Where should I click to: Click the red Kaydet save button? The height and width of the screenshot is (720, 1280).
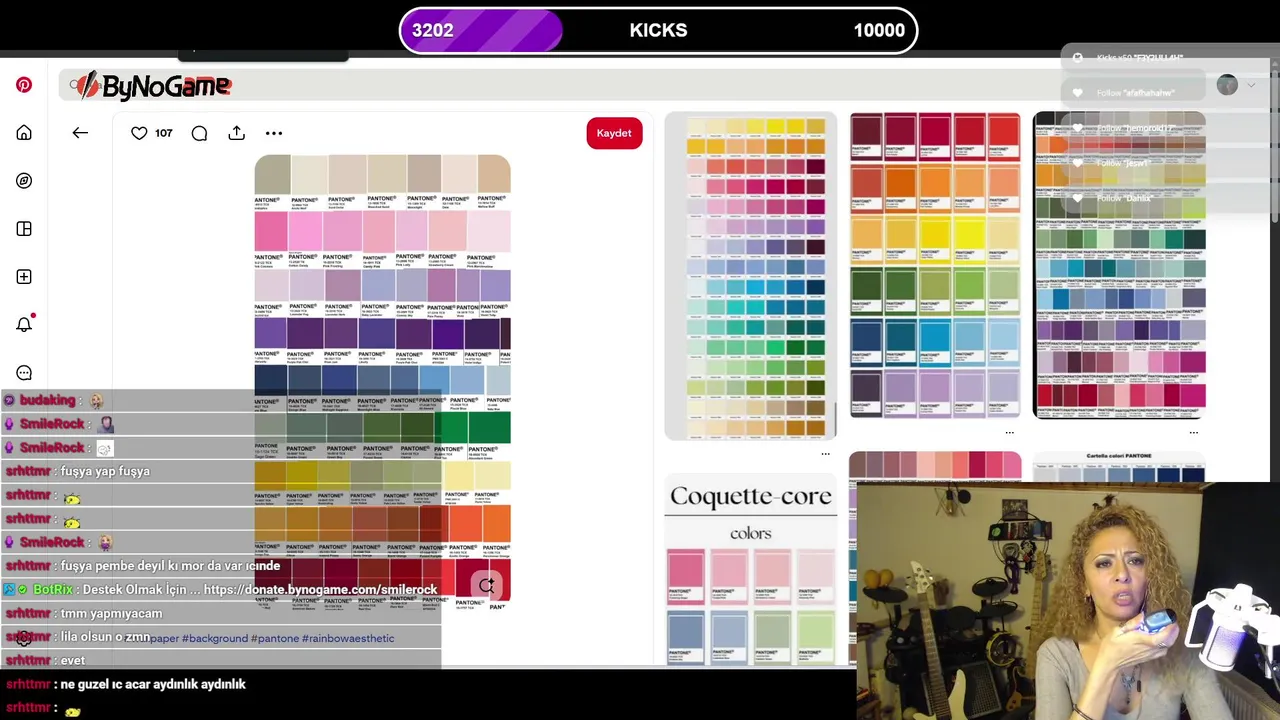(x=614, y=133)
